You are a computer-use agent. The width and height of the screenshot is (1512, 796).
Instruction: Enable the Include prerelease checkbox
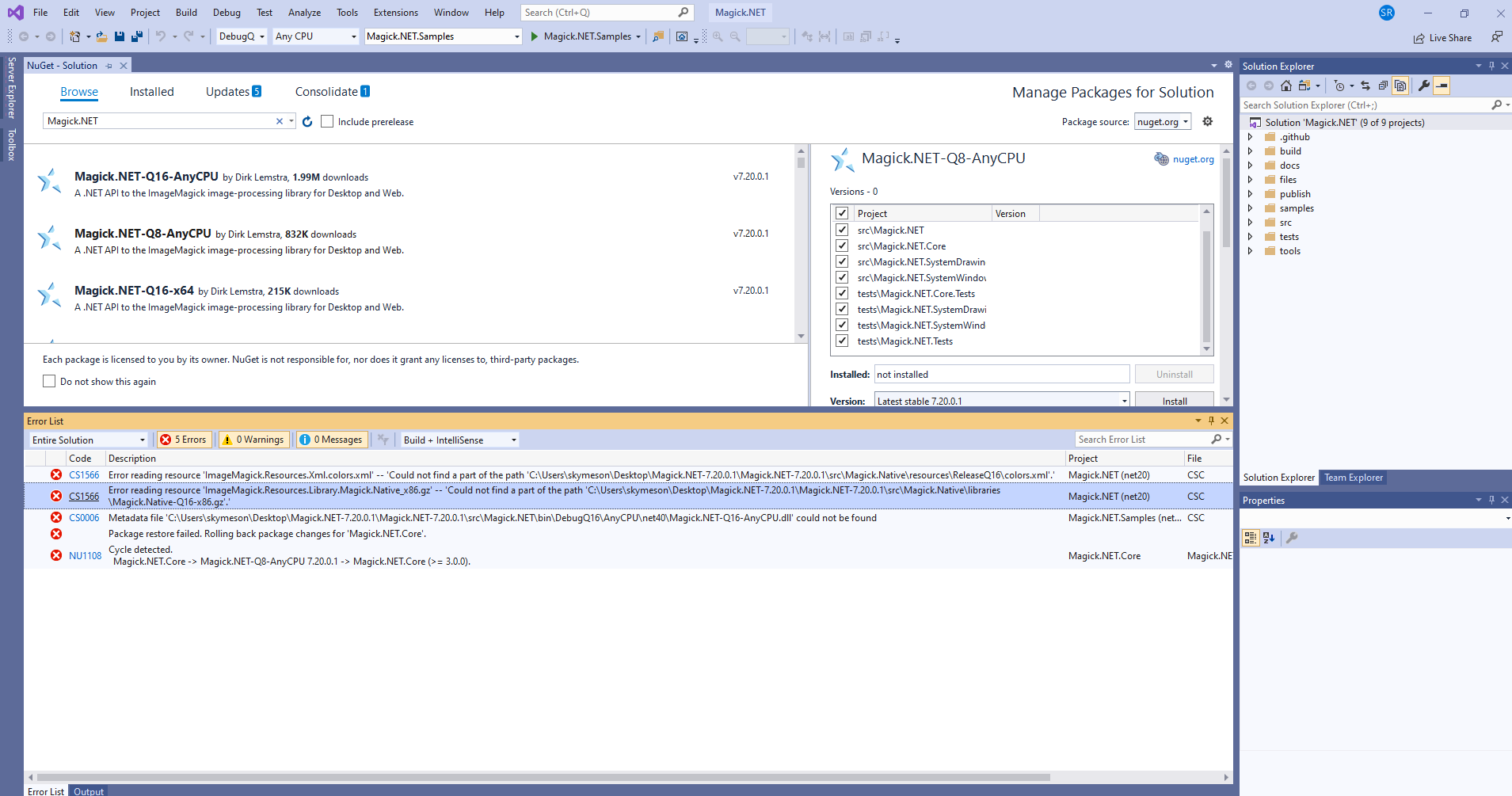coord(327,121)
